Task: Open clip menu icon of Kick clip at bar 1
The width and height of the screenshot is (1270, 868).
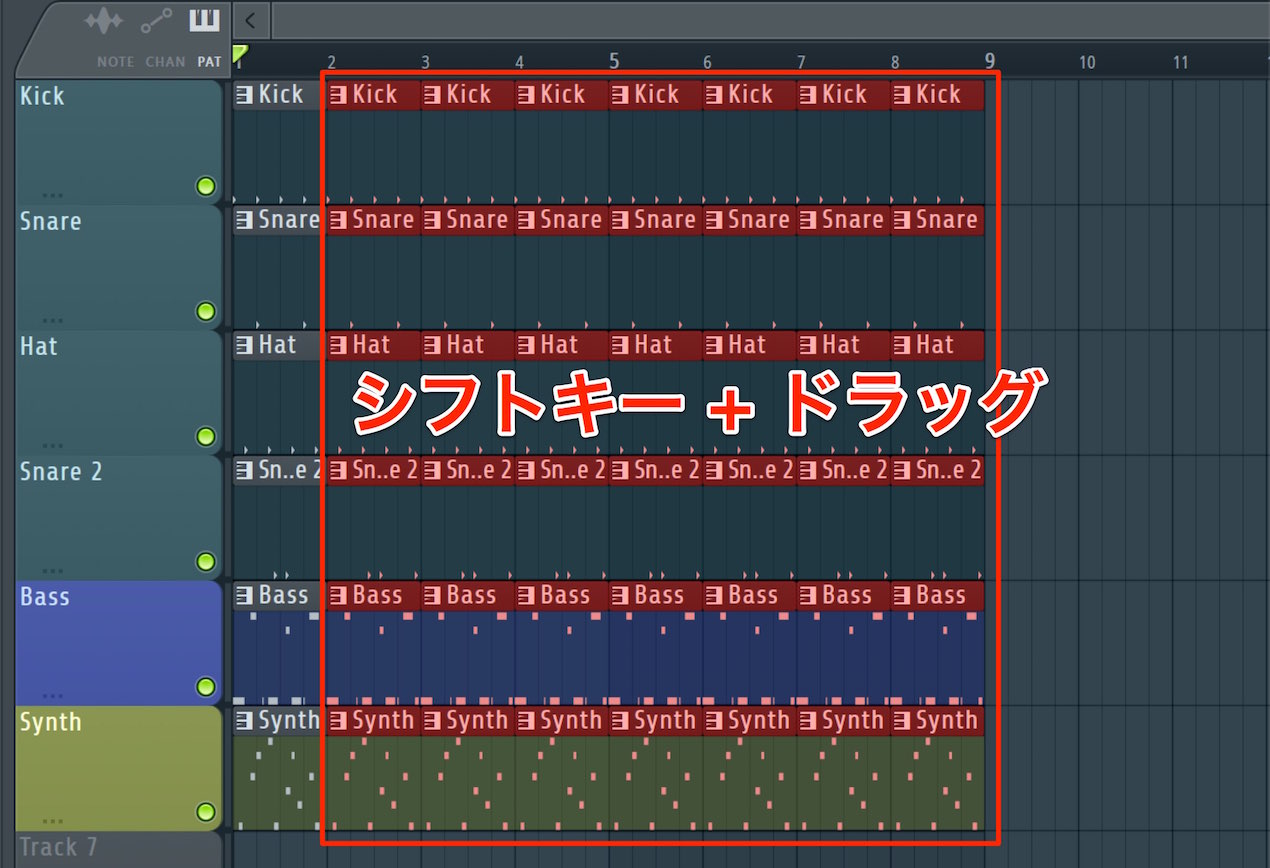Action: tap(245, 95)
